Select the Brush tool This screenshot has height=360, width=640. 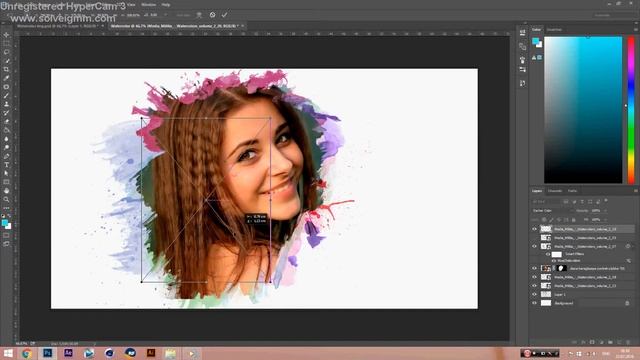tap(7, 96)
